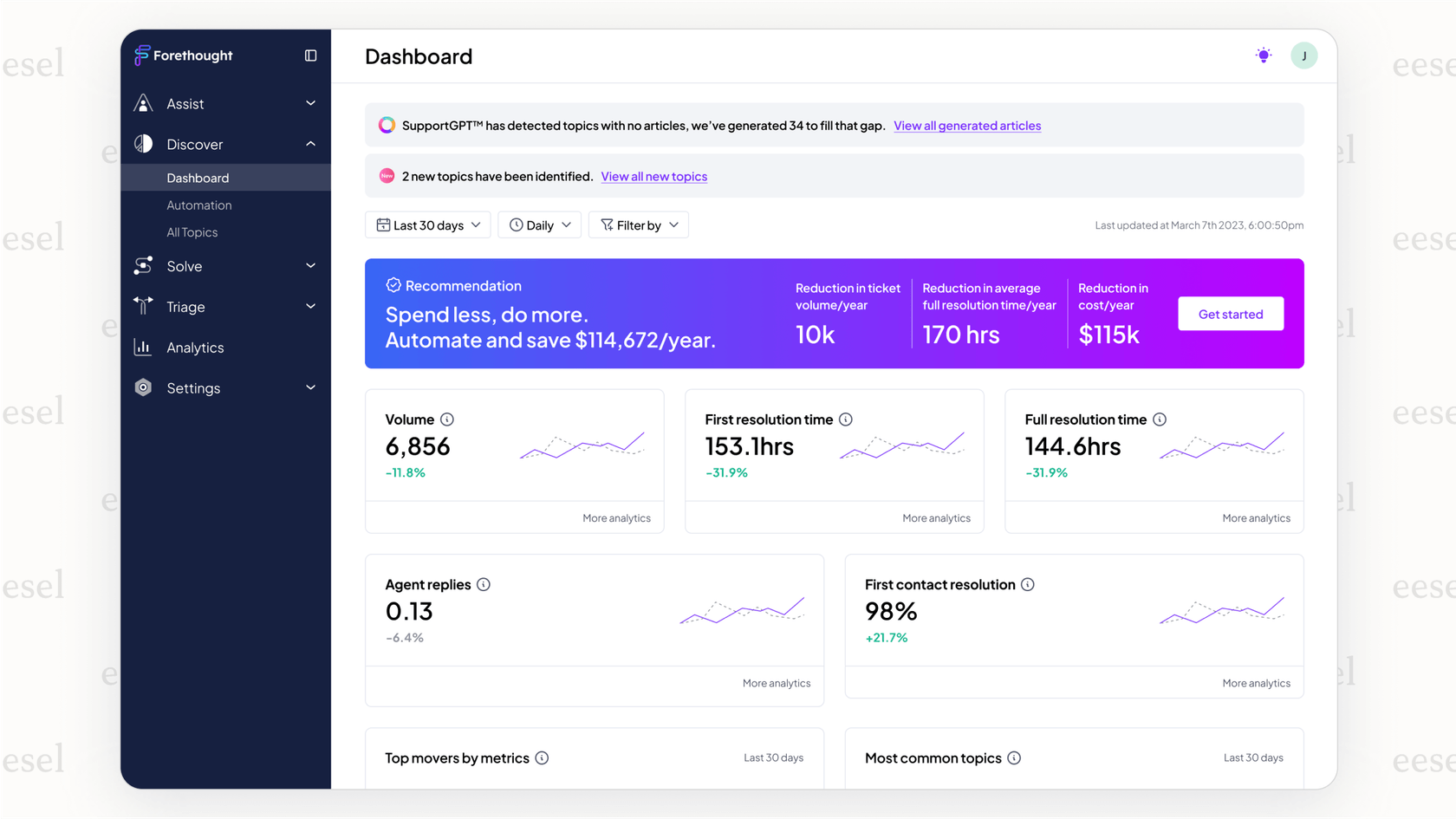This screenshot has height=819, width=1456.
Task: Toggle the sidebar collapse icon
Action: pyautogui.click(x=310, y=55)
